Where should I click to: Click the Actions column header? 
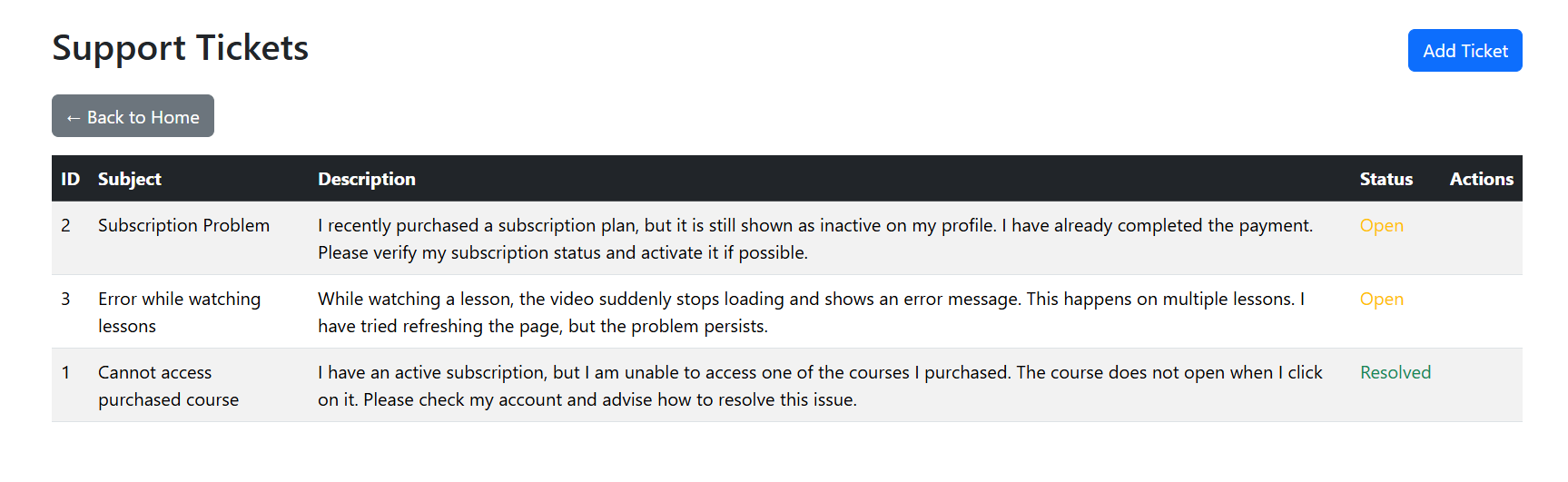pos(1481,179)
